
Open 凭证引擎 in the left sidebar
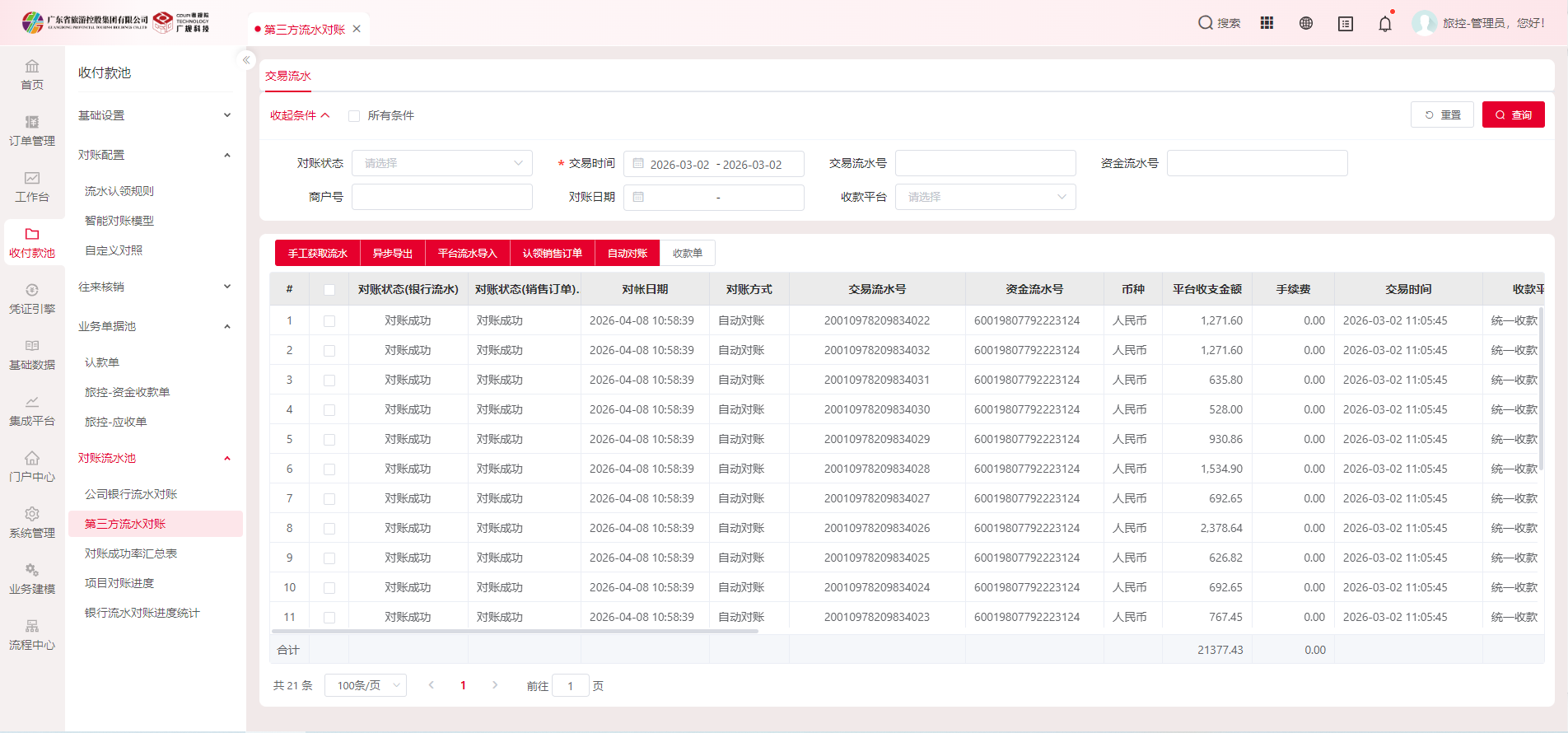point(32,299)
